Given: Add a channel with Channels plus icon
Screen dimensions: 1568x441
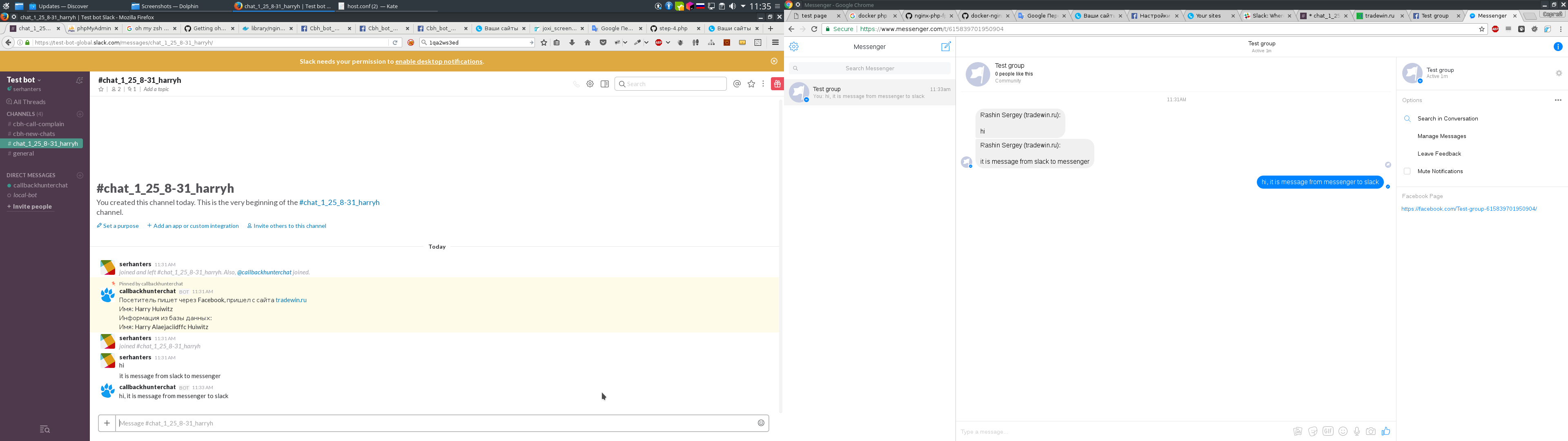Looking at the screenshot, I should 80,114.
